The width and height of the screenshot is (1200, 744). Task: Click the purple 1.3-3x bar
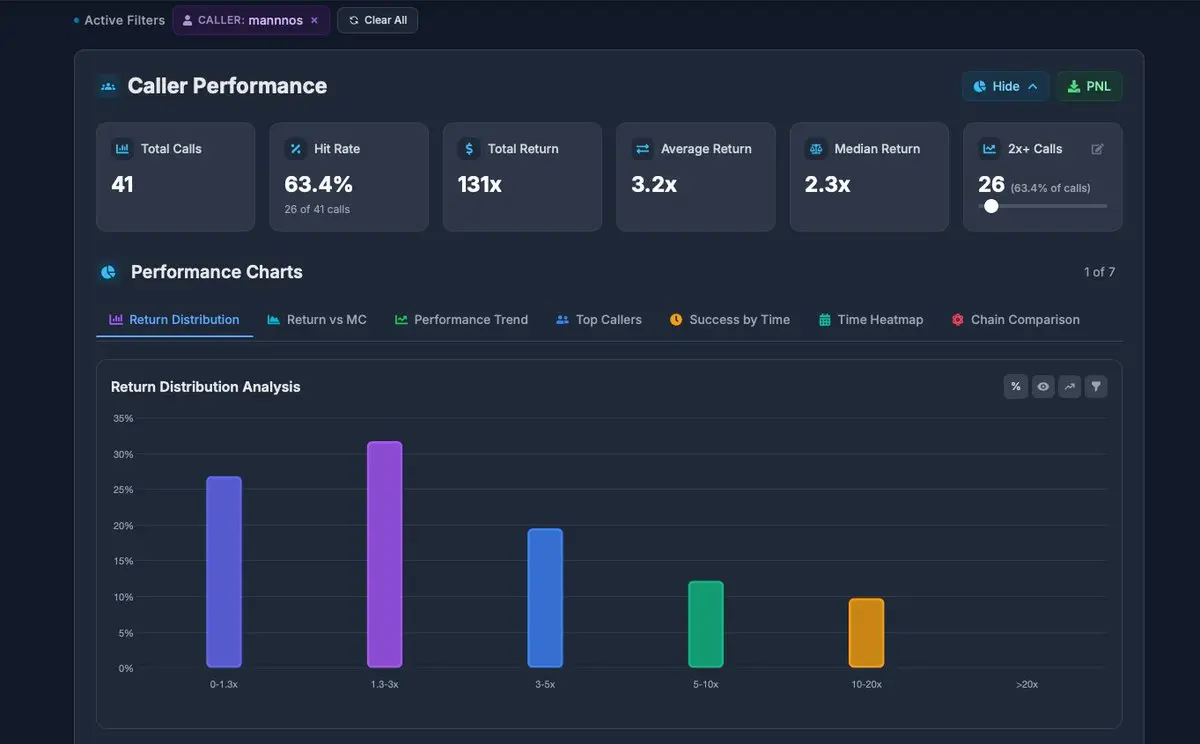click(384, 555)
